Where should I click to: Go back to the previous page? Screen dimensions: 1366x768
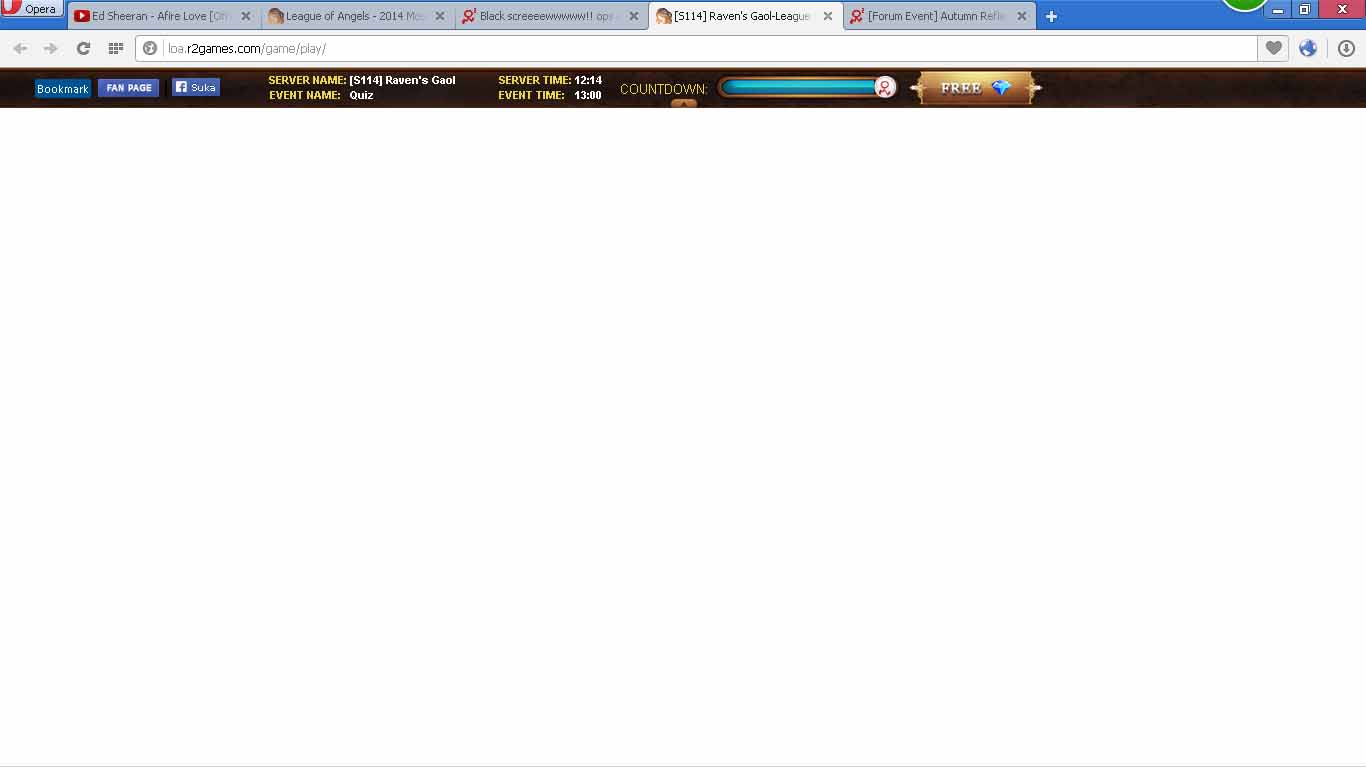click(x=20, y=48)
